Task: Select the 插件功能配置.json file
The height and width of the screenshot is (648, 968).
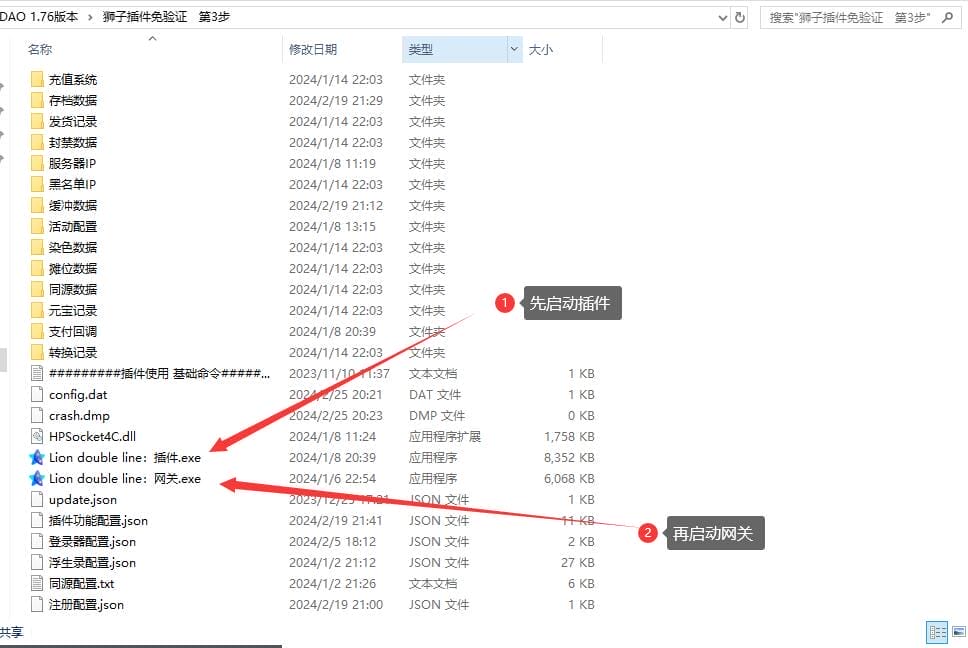Action: [x=98, y=520]
